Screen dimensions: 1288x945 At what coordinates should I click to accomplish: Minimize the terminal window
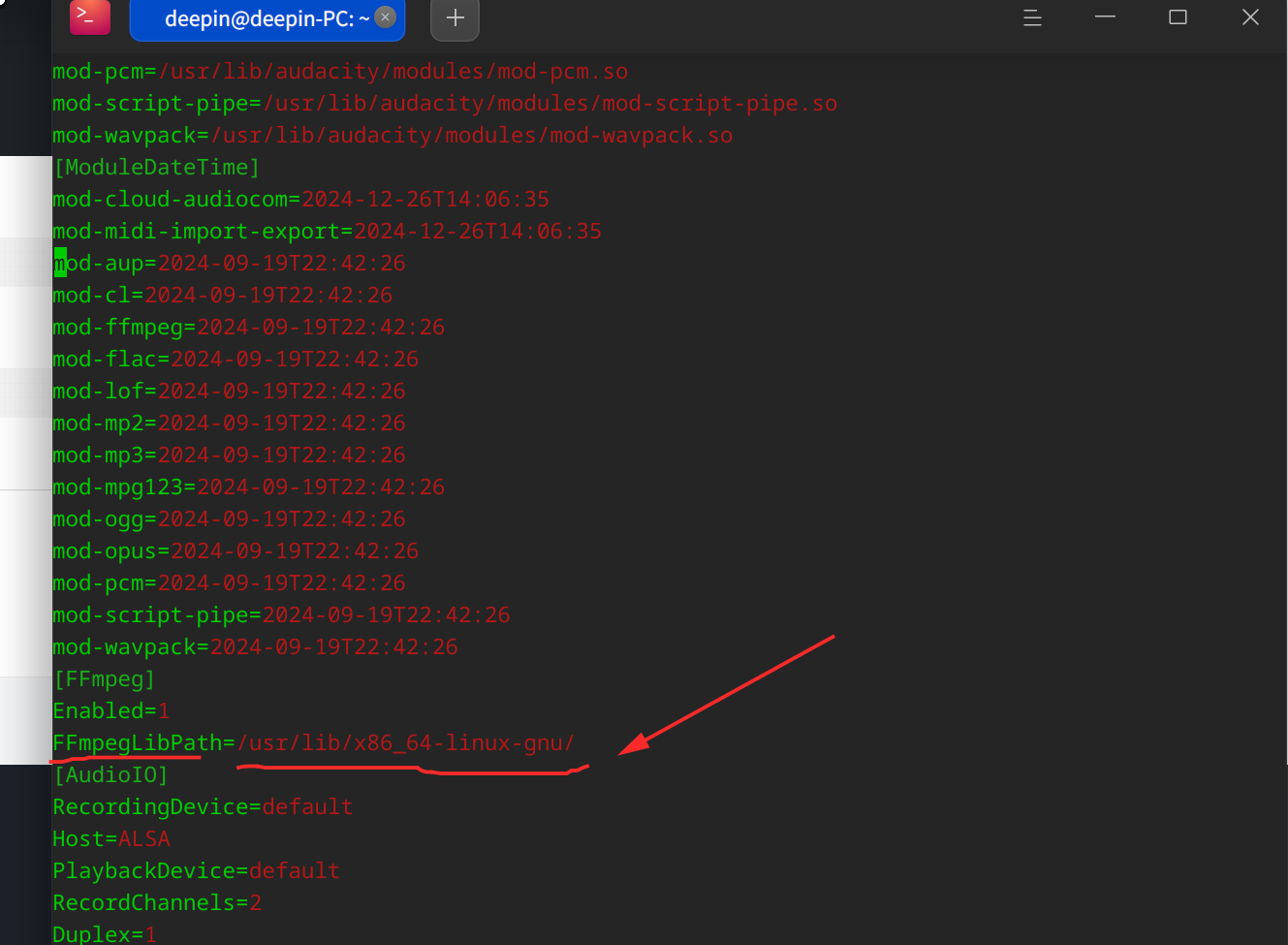click(x=1105, y=17)
